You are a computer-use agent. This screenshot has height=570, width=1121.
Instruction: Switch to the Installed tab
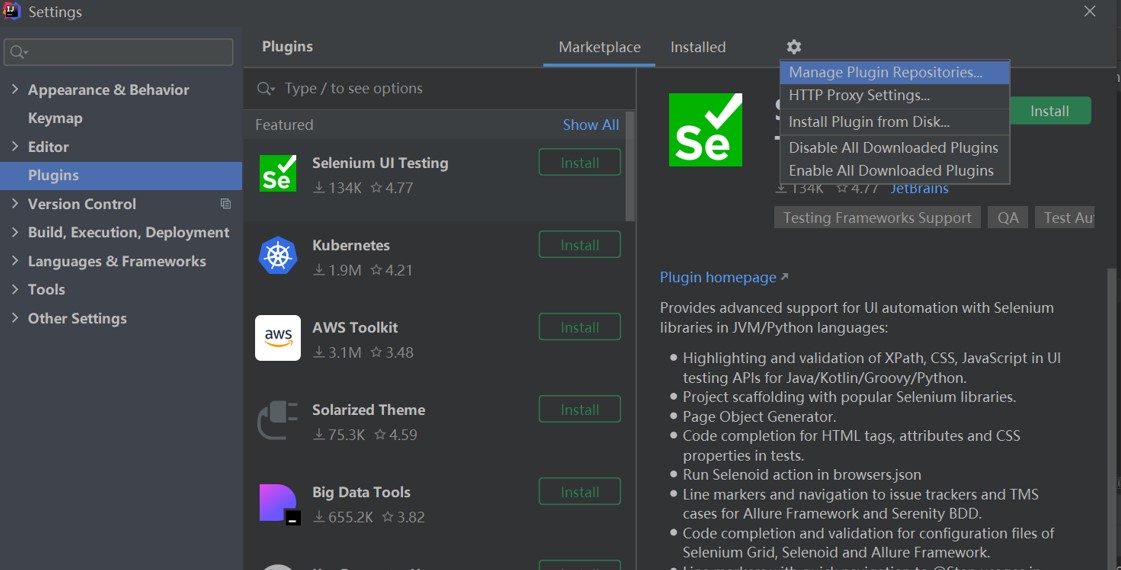click(698, 47)
